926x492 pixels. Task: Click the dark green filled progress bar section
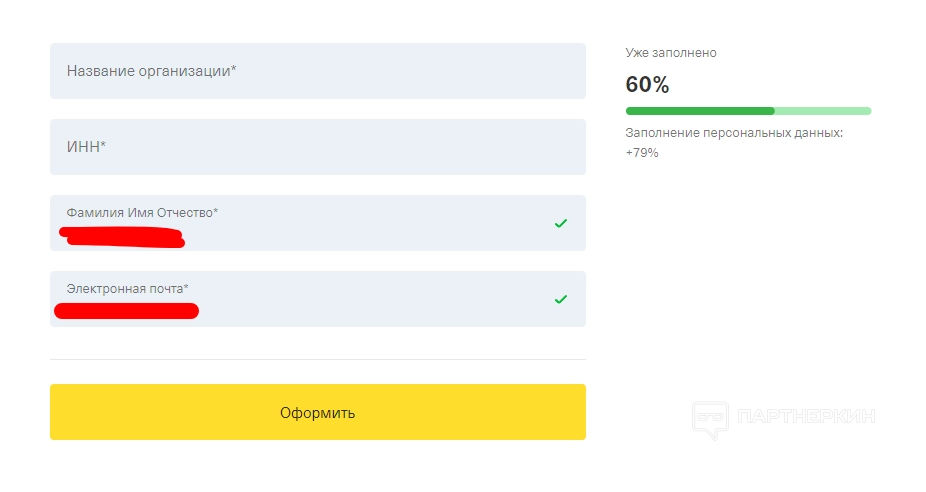click(x=700, y=111)
